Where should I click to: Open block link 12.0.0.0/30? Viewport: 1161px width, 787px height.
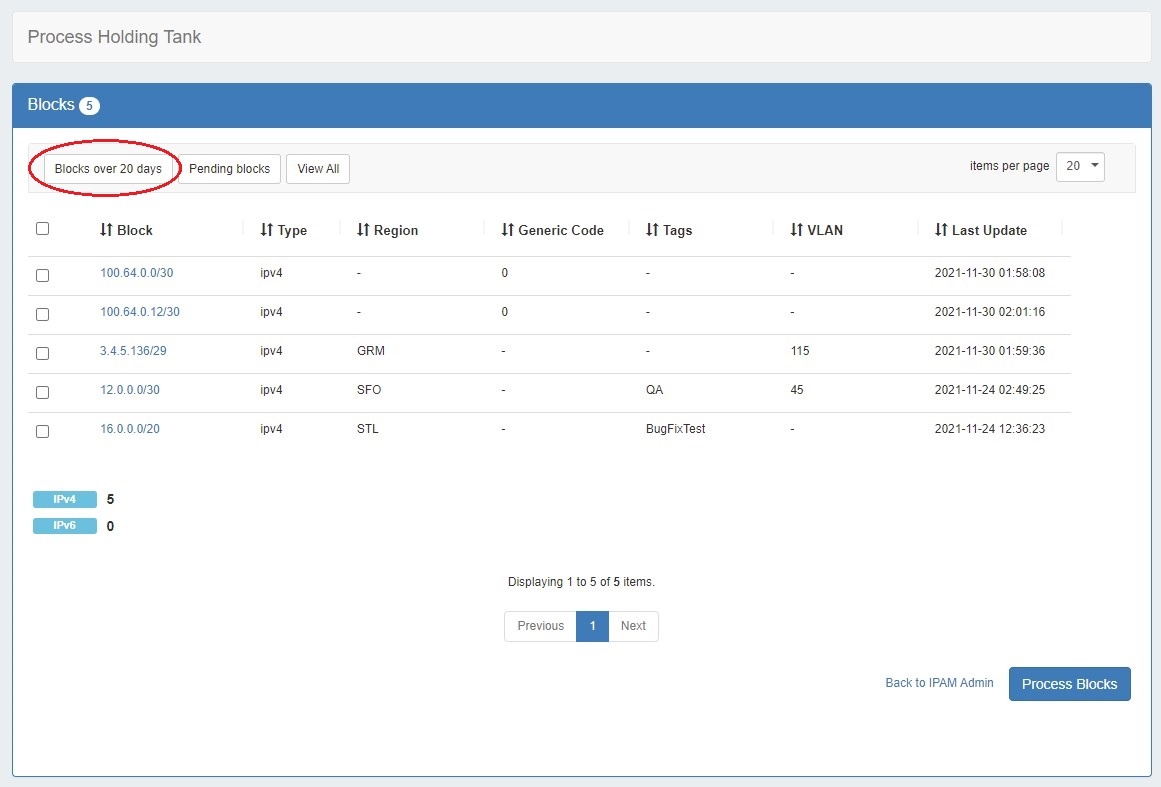(130, 390)
